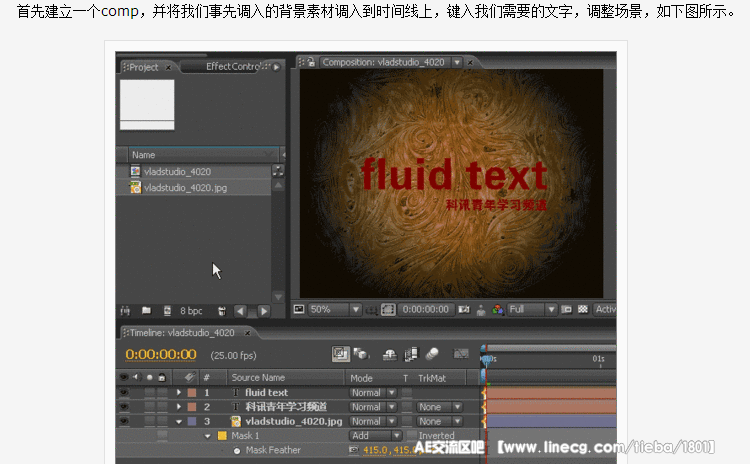Open the 50% magnification dropdown
This screenshot has height=464, width=750.
coord(334,309)
